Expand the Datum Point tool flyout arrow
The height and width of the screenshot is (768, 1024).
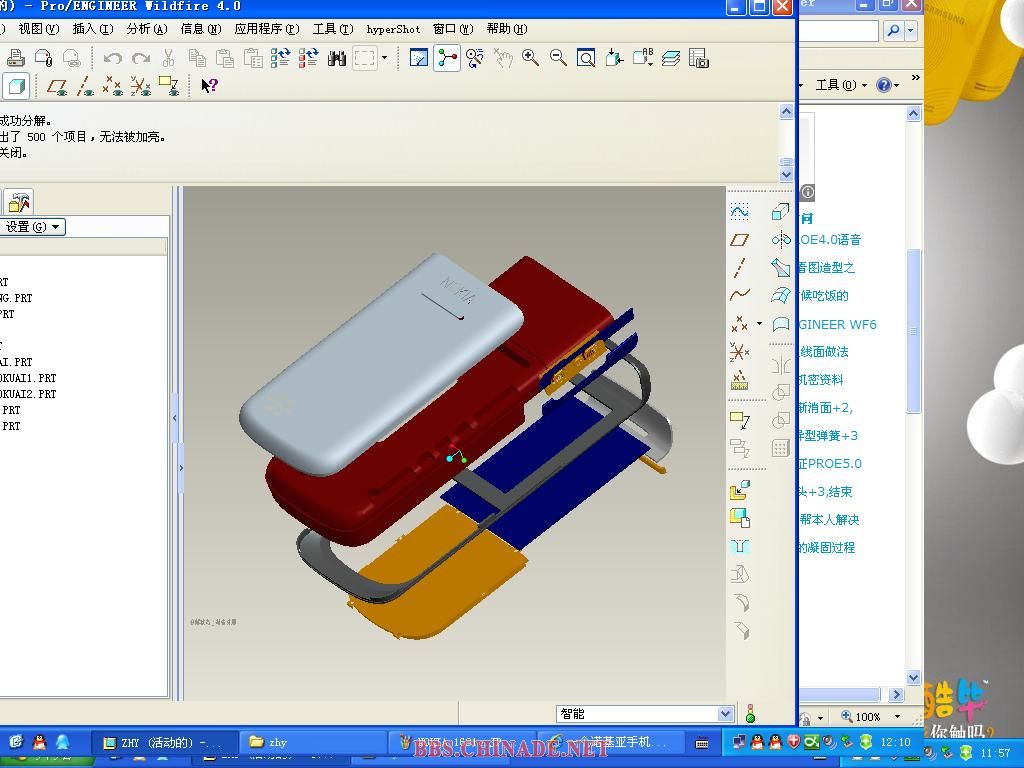pos(759,323)
